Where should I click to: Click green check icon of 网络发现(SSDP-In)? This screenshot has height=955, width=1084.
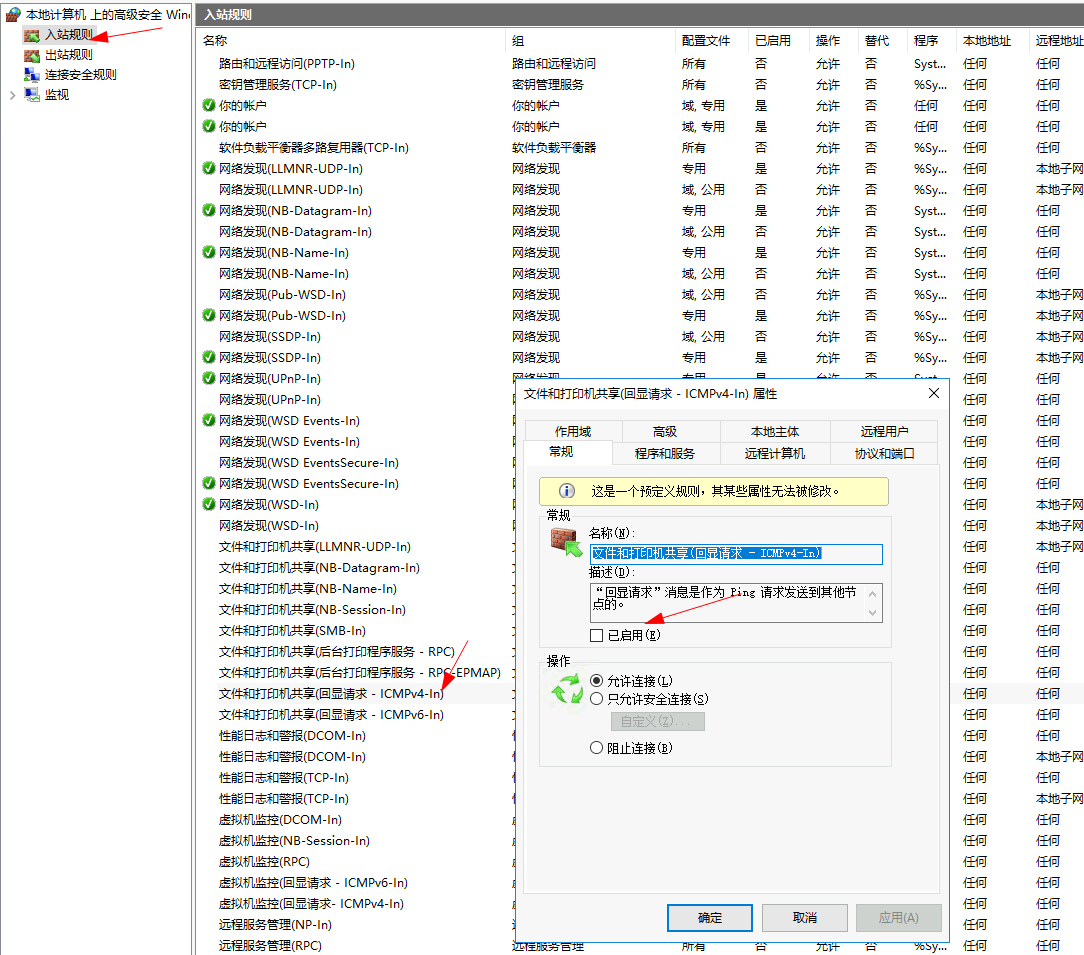click(x=208, y=357)
